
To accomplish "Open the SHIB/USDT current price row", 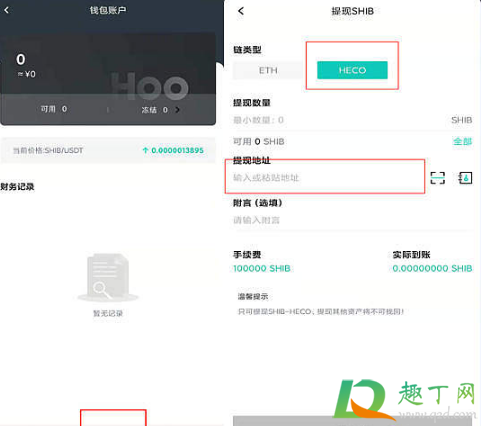I will point(108,150).
